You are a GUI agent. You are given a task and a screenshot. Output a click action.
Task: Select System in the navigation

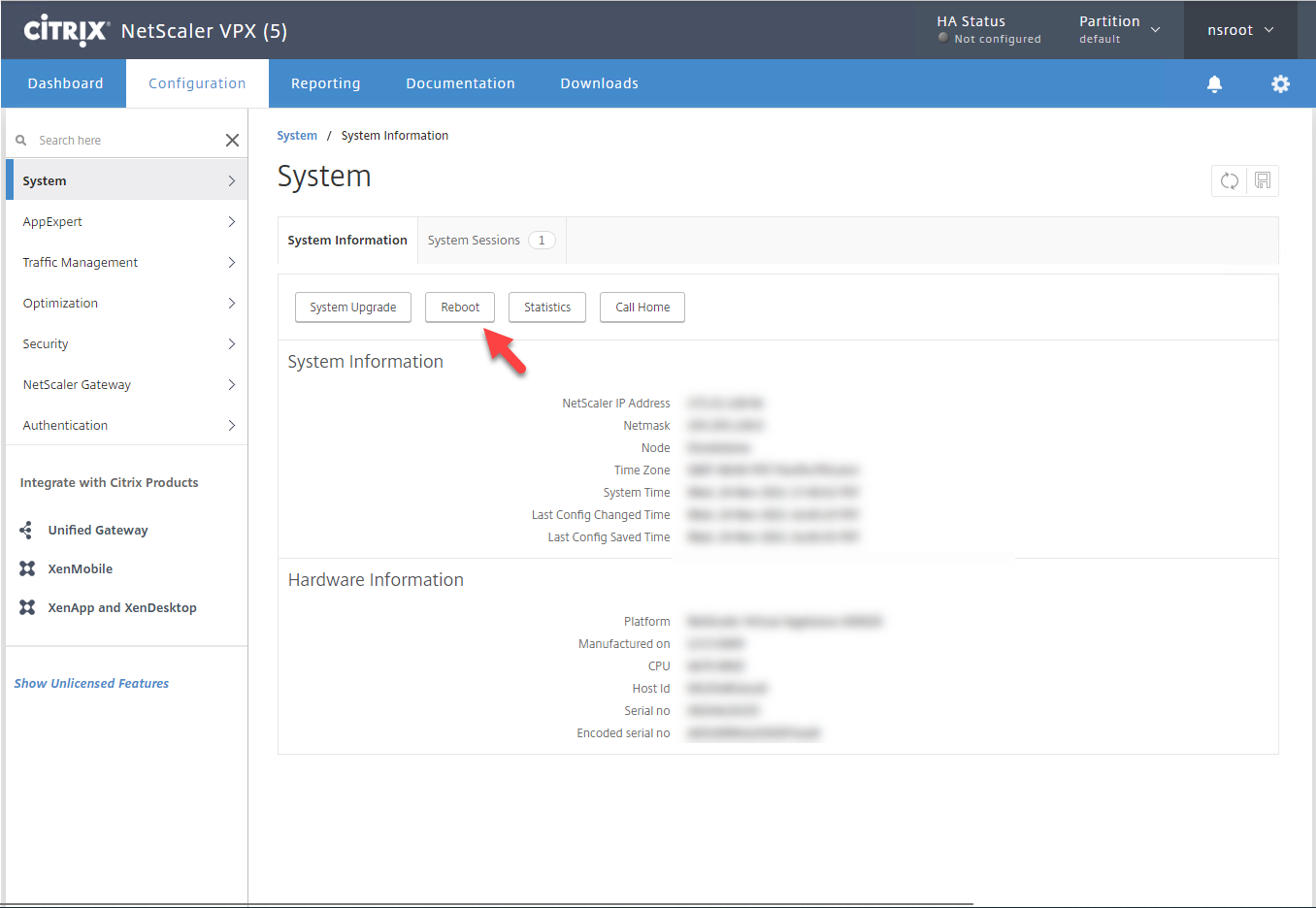coord(126,181)
